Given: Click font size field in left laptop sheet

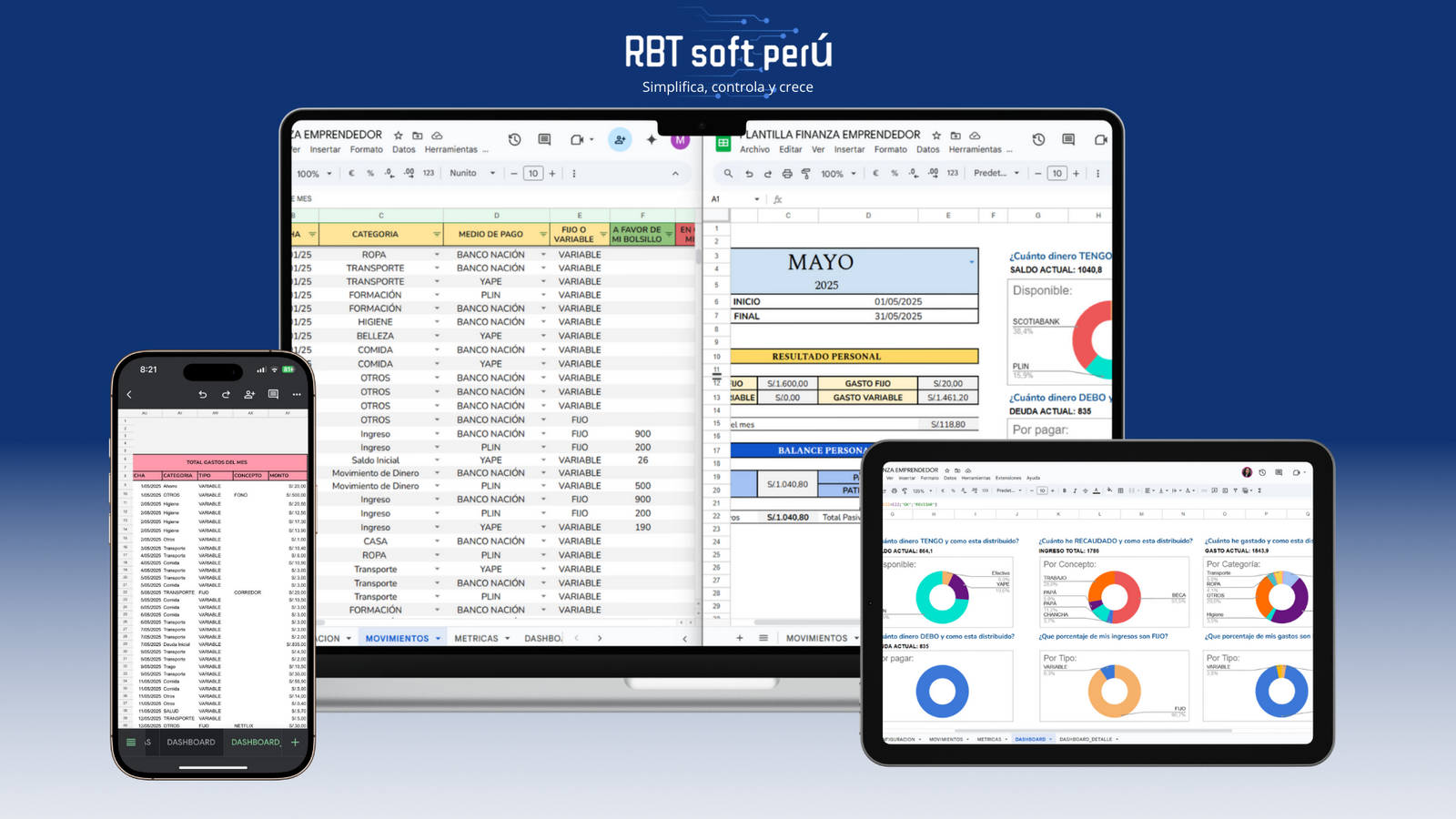Looking at the screenshot, I should 533,173.
